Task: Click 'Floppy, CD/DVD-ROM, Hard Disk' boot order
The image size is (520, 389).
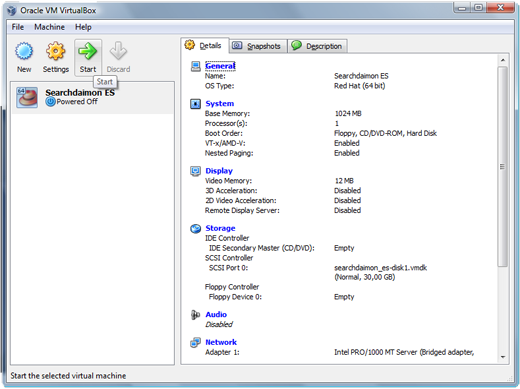Action: click(385, 133)
